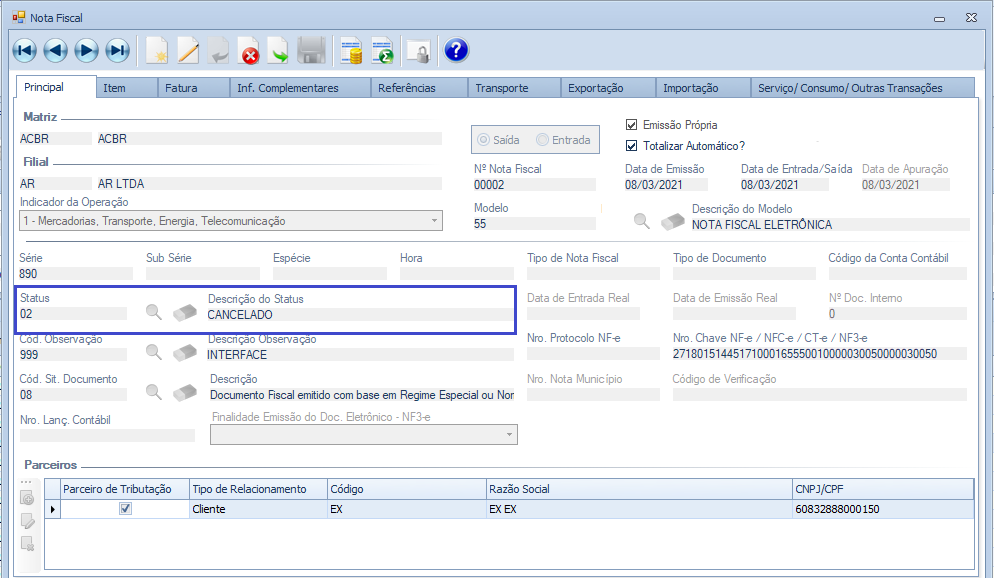Click the red X delete icon
Image resolution: width=994 pixels, height=578 pixels.
(x=249, y=51)
